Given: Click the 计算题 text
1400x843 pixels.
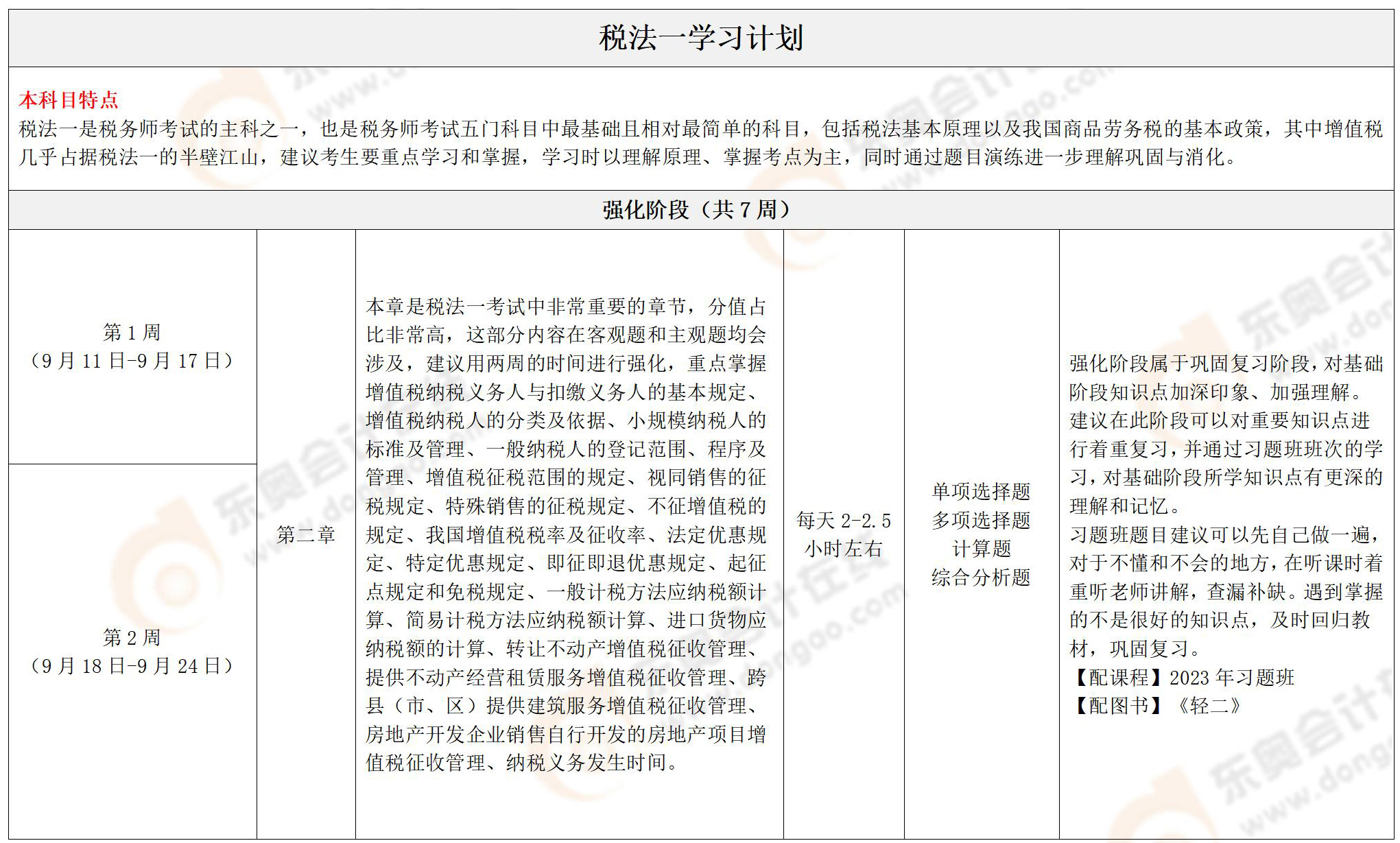Looking at the screenshot, I should 981,549.
